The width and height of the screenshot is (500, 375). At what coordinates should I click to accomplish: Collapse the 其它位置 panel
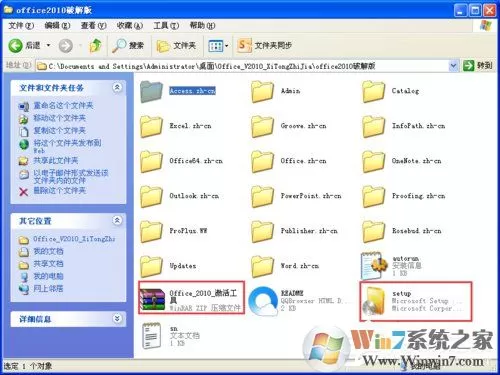[117, 220]
